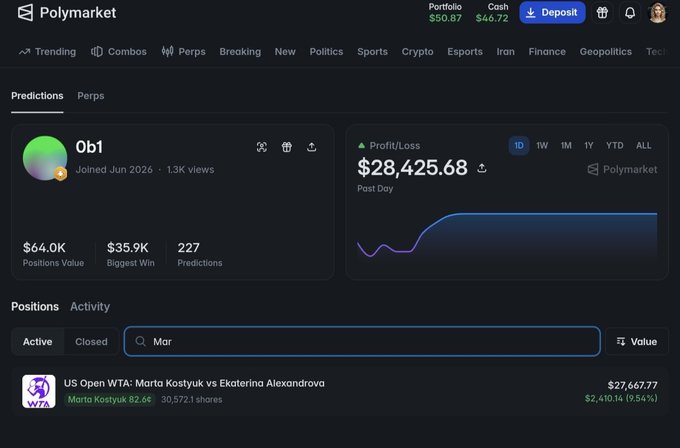The height and width of the screenshot is (448, 680).
Task: Open the Esports category
Action: 465,52
